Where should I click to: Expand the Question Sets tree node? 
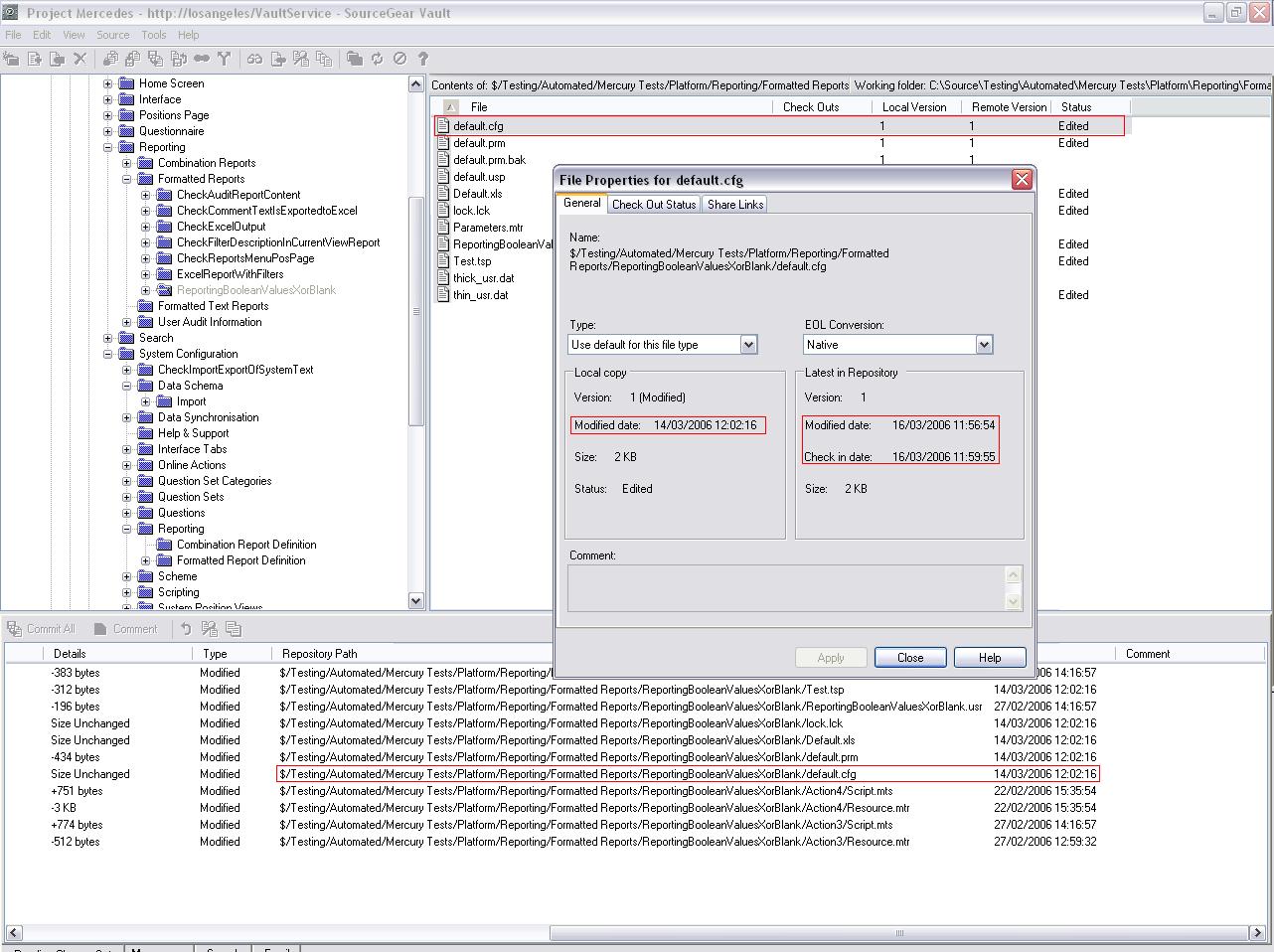(126, 497)
